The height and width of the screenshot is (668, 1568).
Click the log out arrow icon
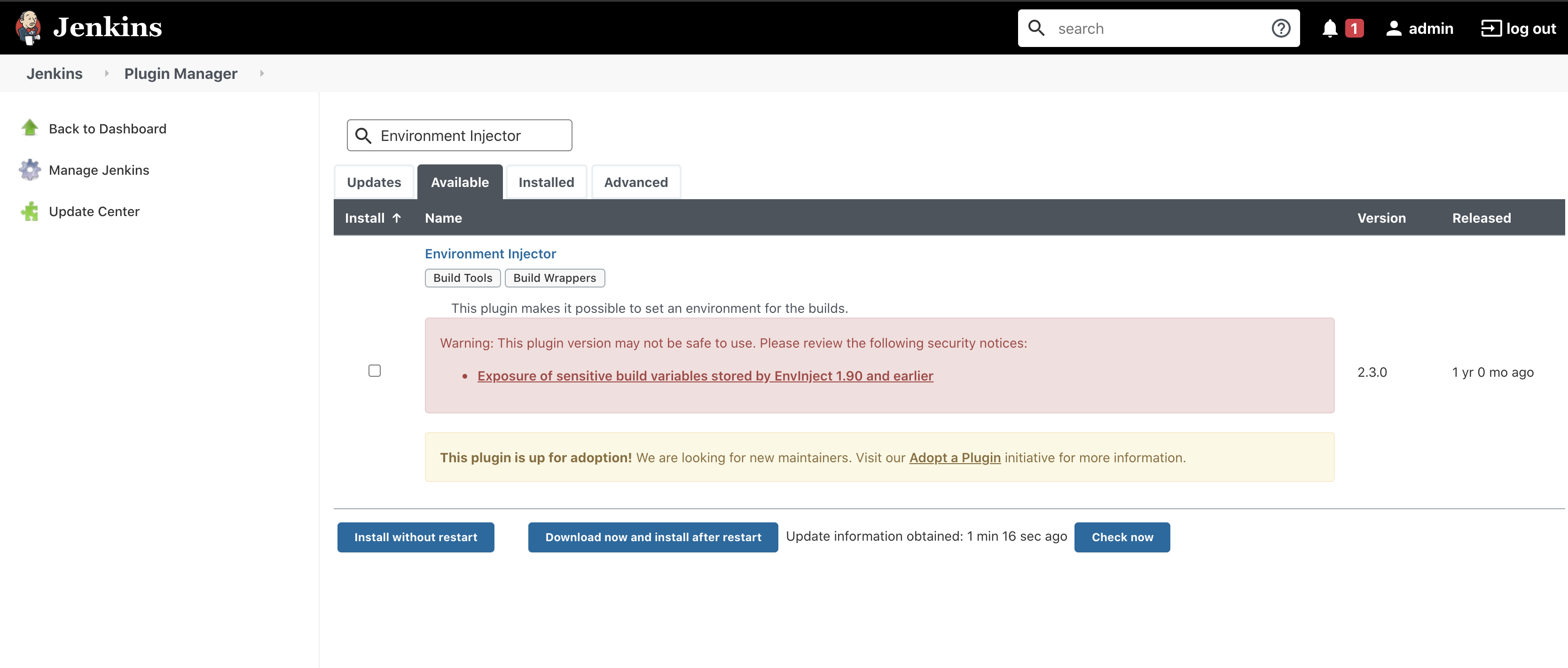pyautogui.click(x=1491, y=29)
